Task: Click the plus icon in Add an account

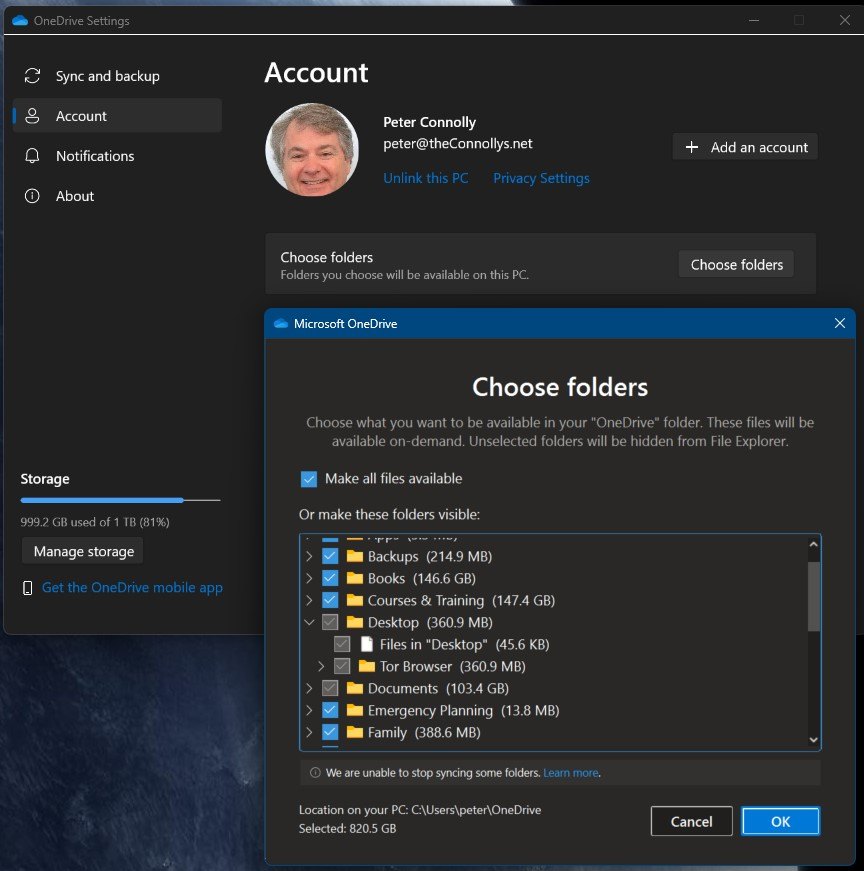Action: (x=692, y=147)
